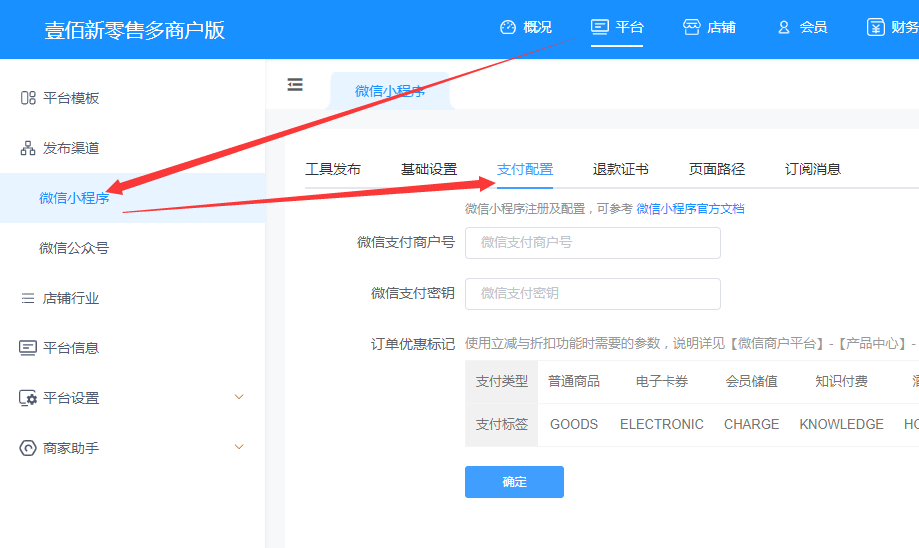Click the KNOWLEDGE tag cell
This screenshot has width=919, height=548.
pos(842,424)
